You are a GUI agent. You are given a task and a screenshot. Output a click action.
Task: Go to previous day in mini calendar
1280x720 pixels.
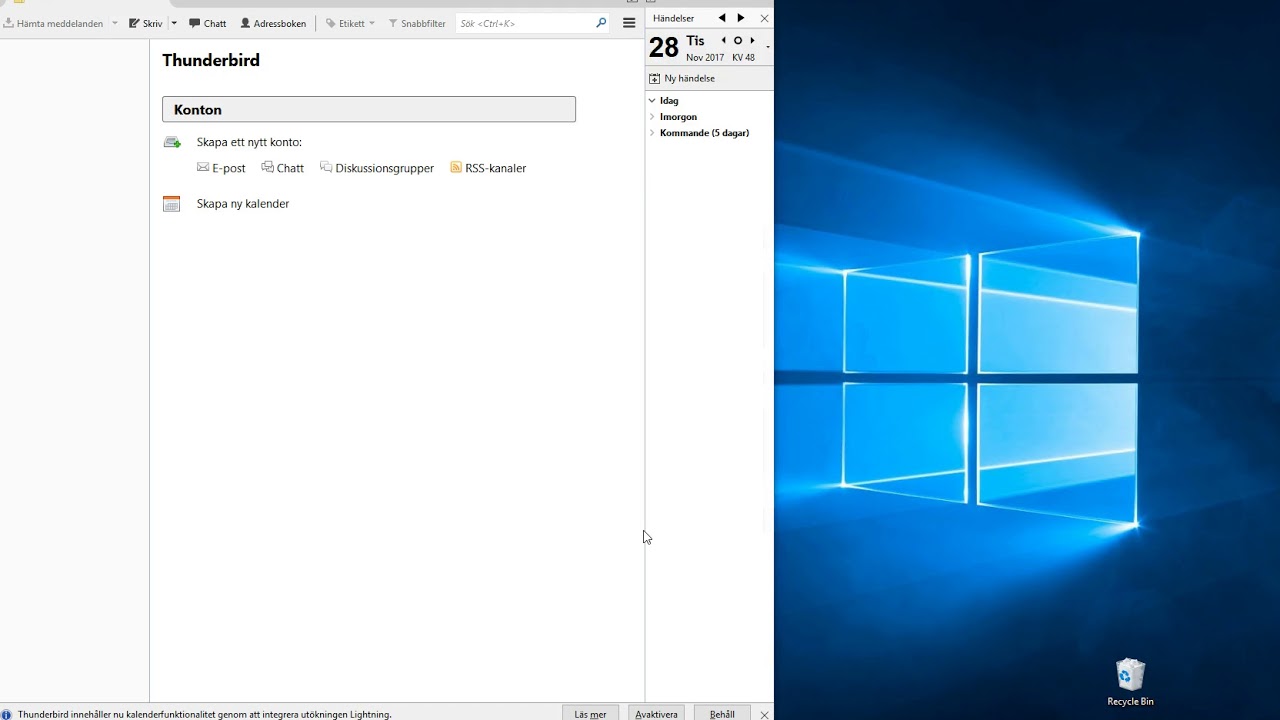click(724, 41)
